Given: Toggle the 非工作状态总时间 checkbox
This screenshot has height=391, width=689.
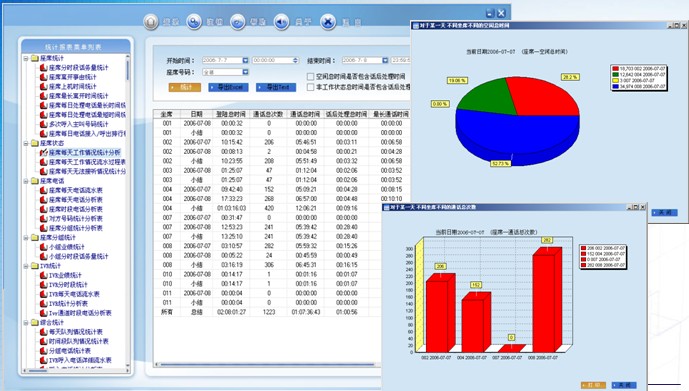Looking at the screenshot, I should point(310,87).
